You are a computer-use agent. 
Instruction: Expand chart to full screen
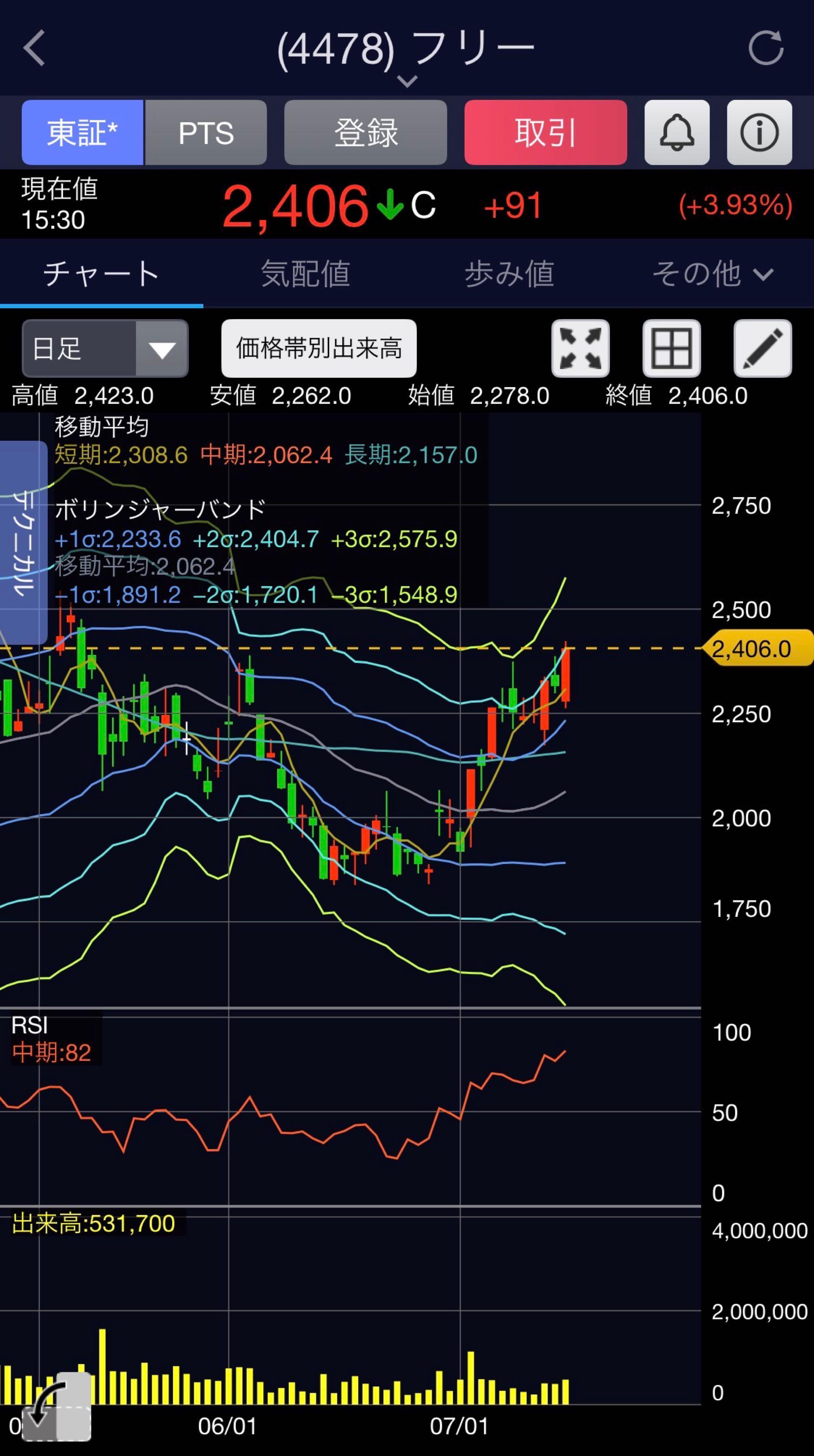click(581, 348)
